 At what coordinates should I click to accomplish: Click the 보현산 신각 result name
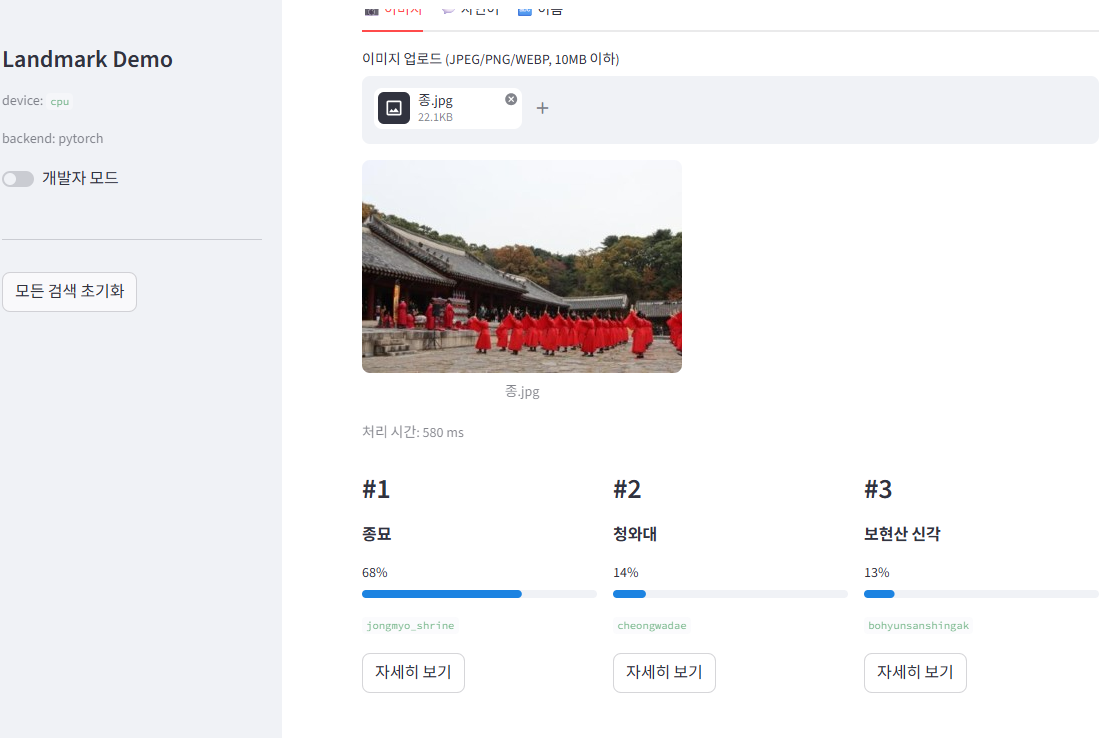pos(902,534)
